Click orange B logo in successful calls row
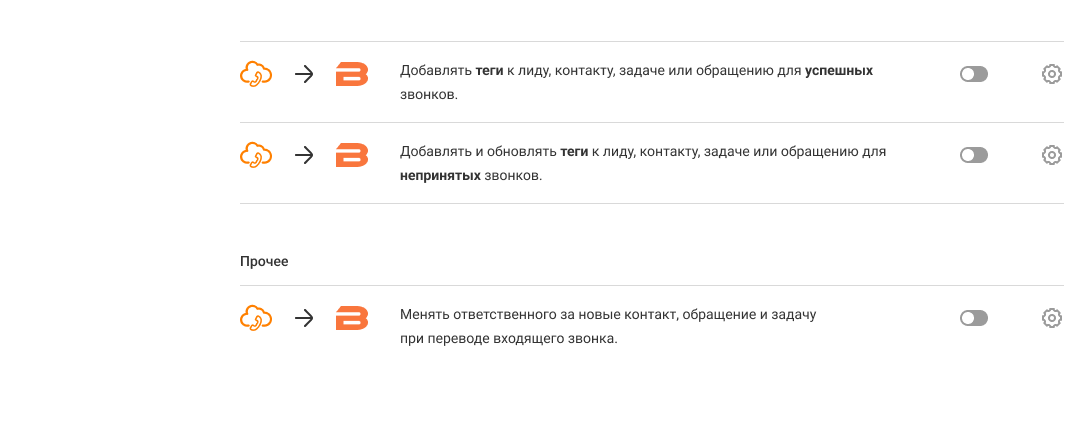 [x=352, y=74]
